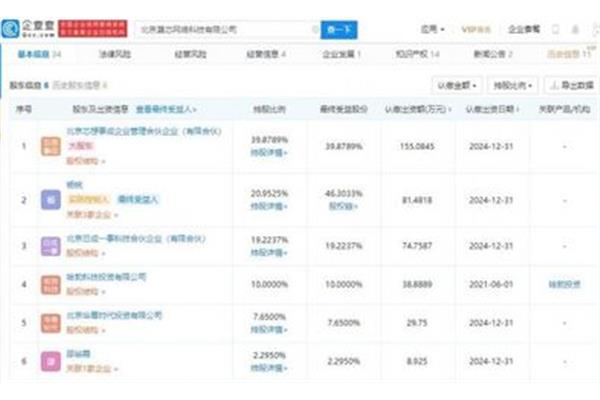Sort by 认缴出资日期 column header
The image size is (600, 400).
492,109
